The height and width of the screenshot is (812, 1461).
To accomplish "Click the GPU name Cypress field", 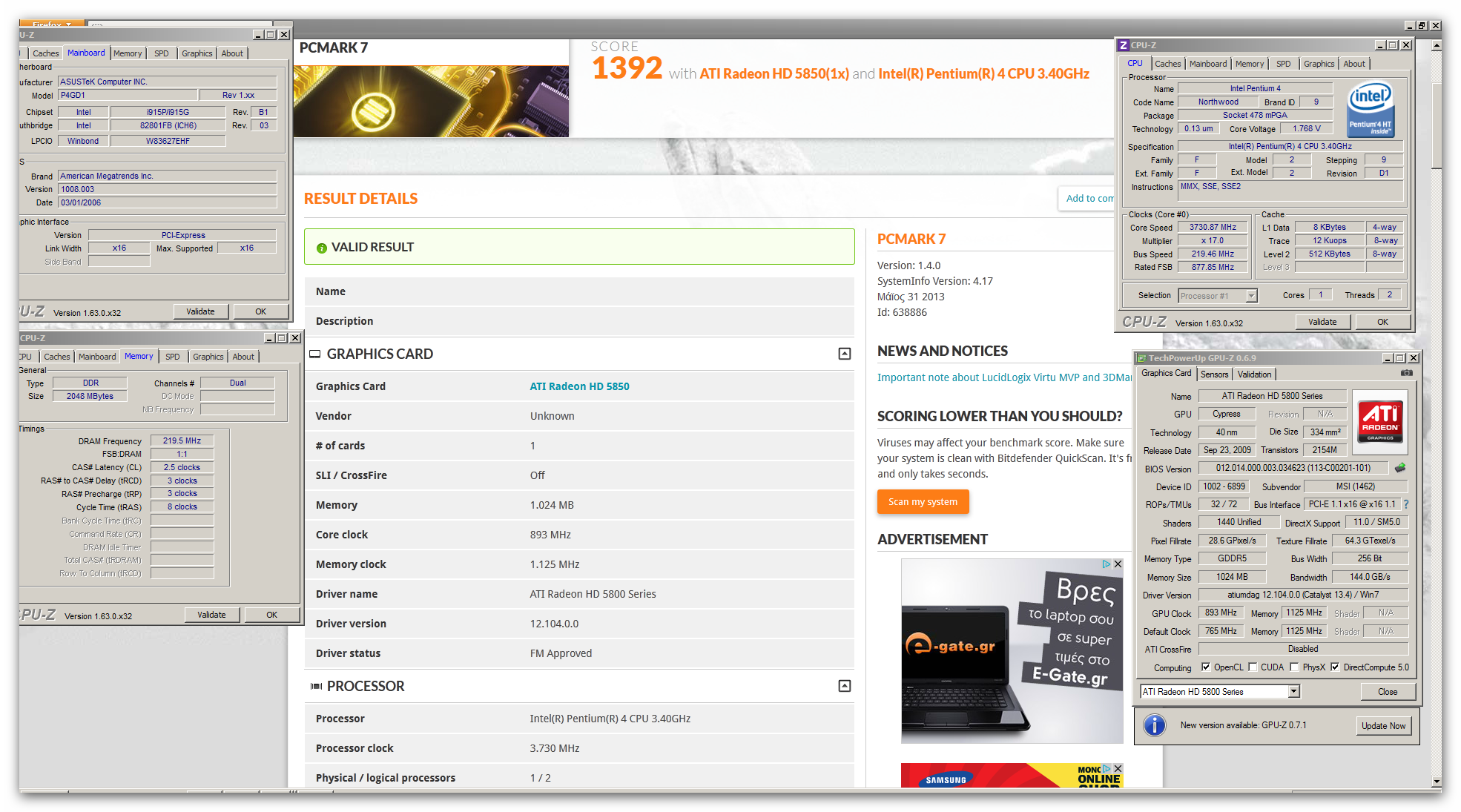I will (1227, 414).
